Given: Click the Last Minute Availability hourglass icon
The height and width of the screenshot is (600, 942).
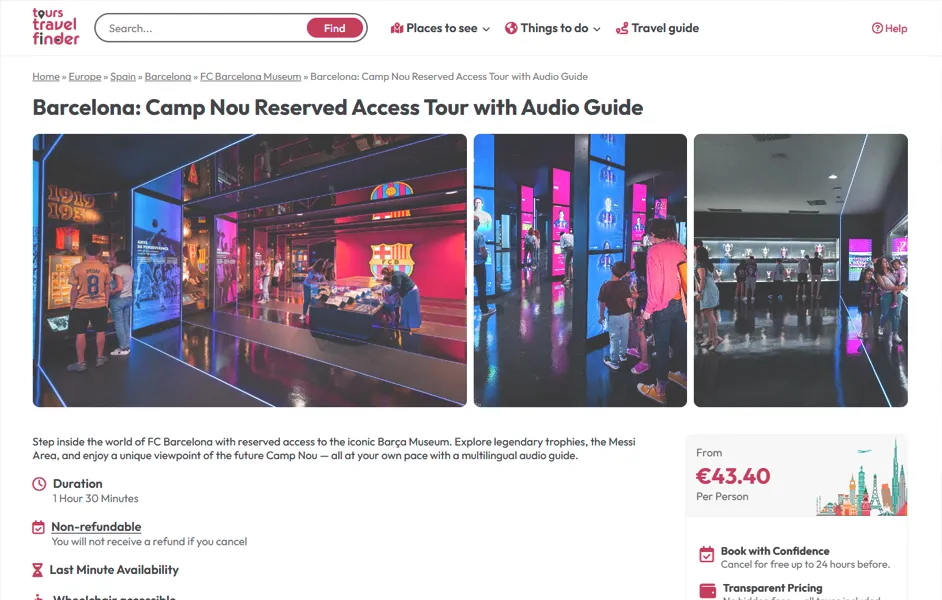Looking at the screenshot, I should tap(37, 570).
